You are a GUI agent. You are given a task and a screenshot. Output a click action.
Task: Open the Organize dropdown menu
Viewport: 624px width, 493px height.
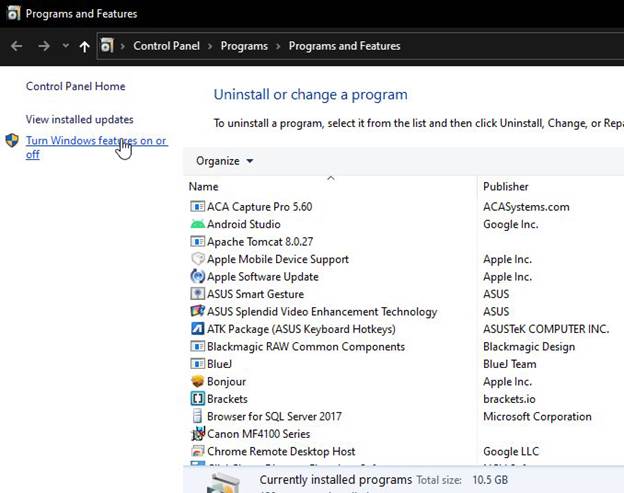point(224,161)
